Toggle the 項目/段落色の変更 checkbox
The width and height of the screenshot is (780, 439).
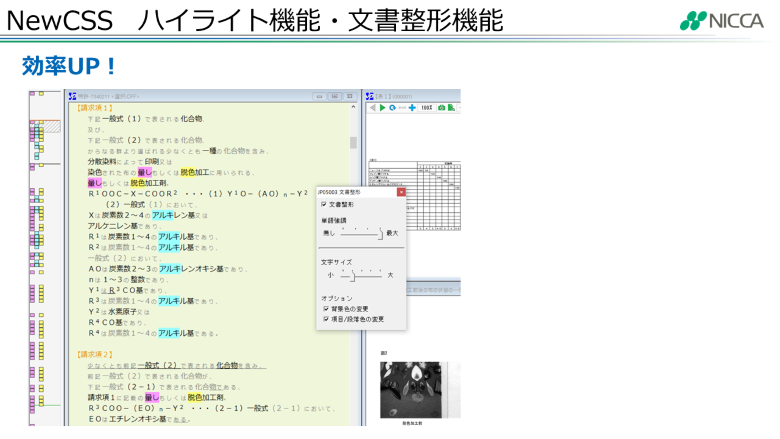(326, 319)
